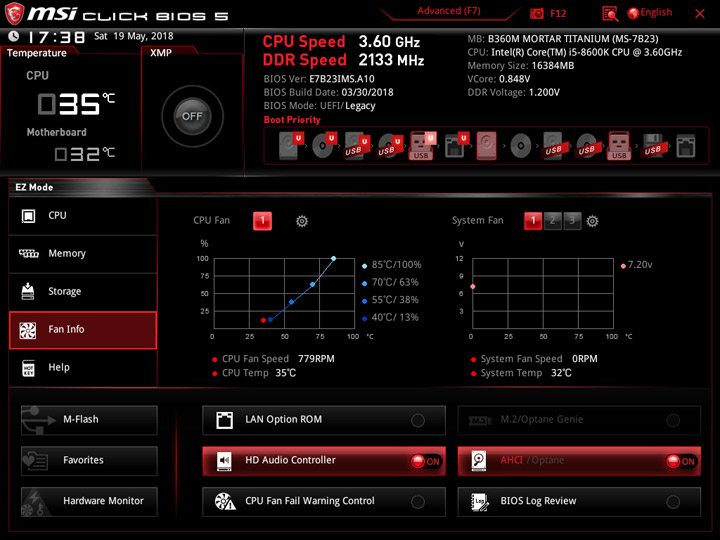The image size is (720, 540).
Task: Open the Help section
Action: tap(83, 368)
